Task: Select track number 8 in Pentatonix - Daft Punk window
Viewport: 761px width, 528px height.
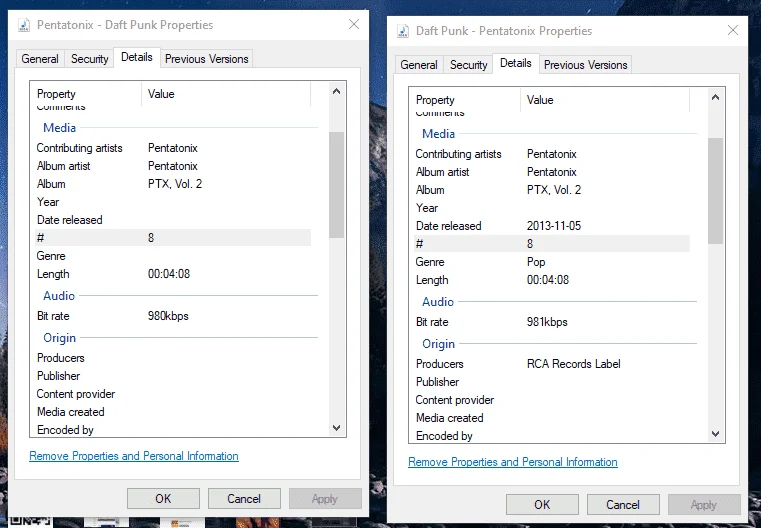Action: [173, 238]
